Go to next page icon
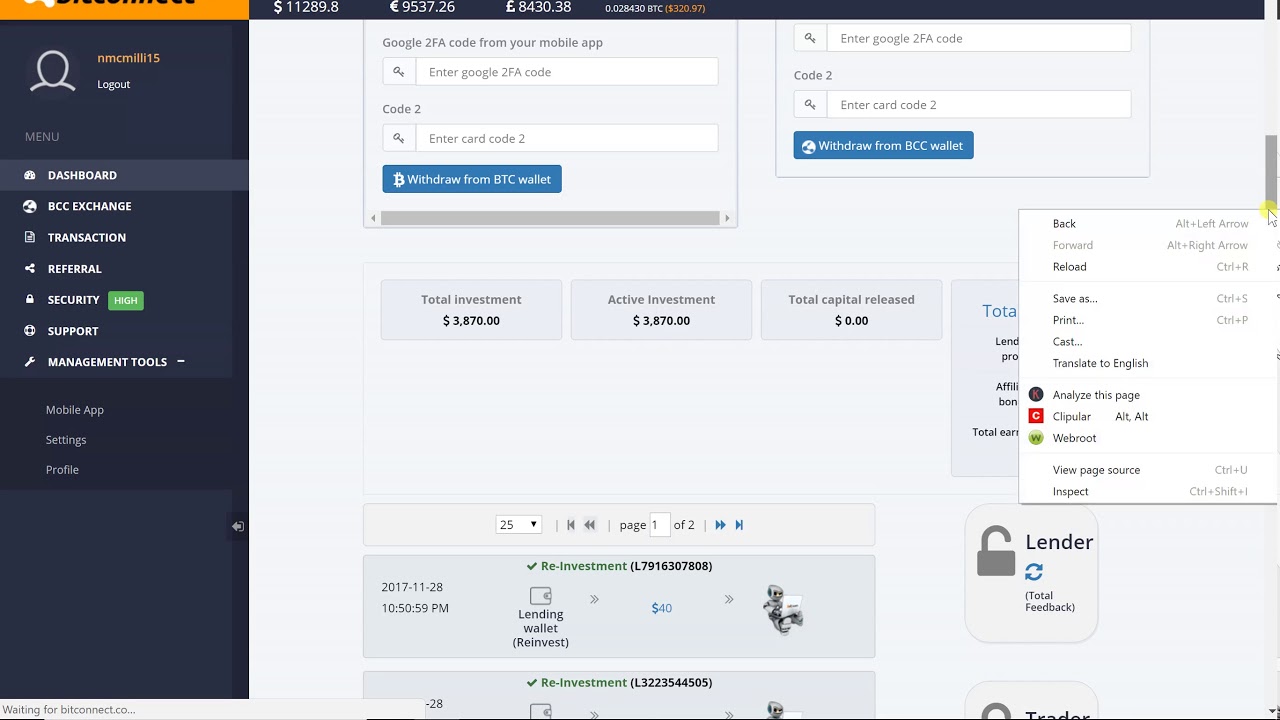The image size is (1280, 720). (x=720, y=525)
